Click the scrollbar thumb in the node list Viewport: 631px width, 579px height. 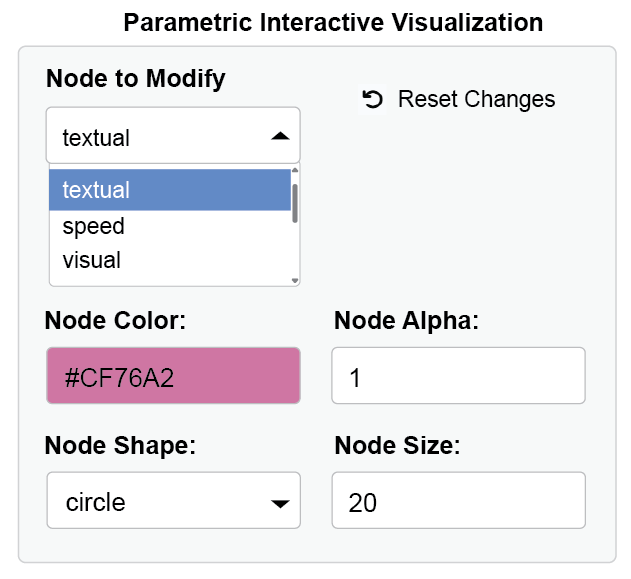point(295,202)
